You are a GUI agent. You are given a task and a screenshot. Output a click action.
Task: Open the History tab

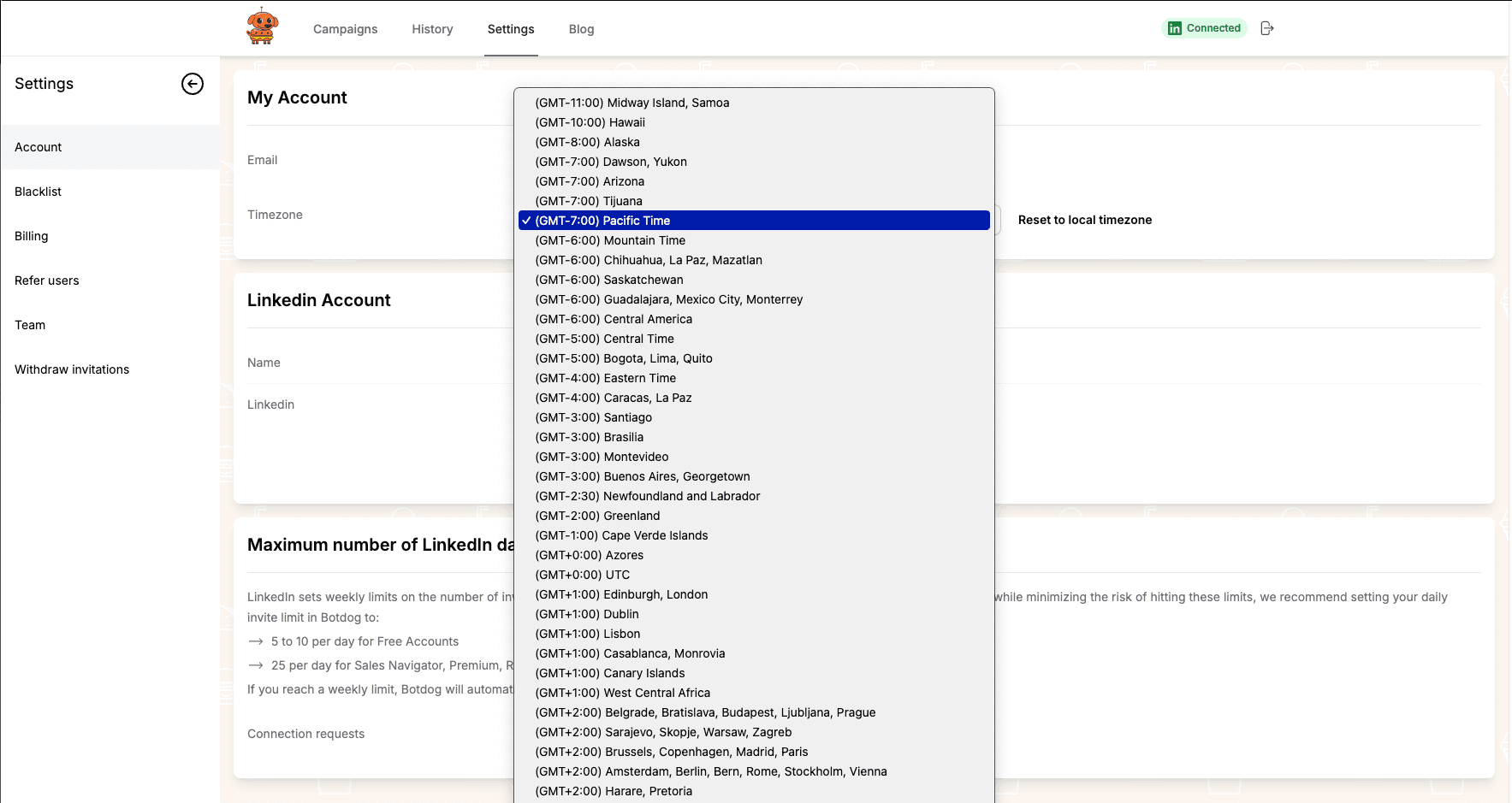432,29
